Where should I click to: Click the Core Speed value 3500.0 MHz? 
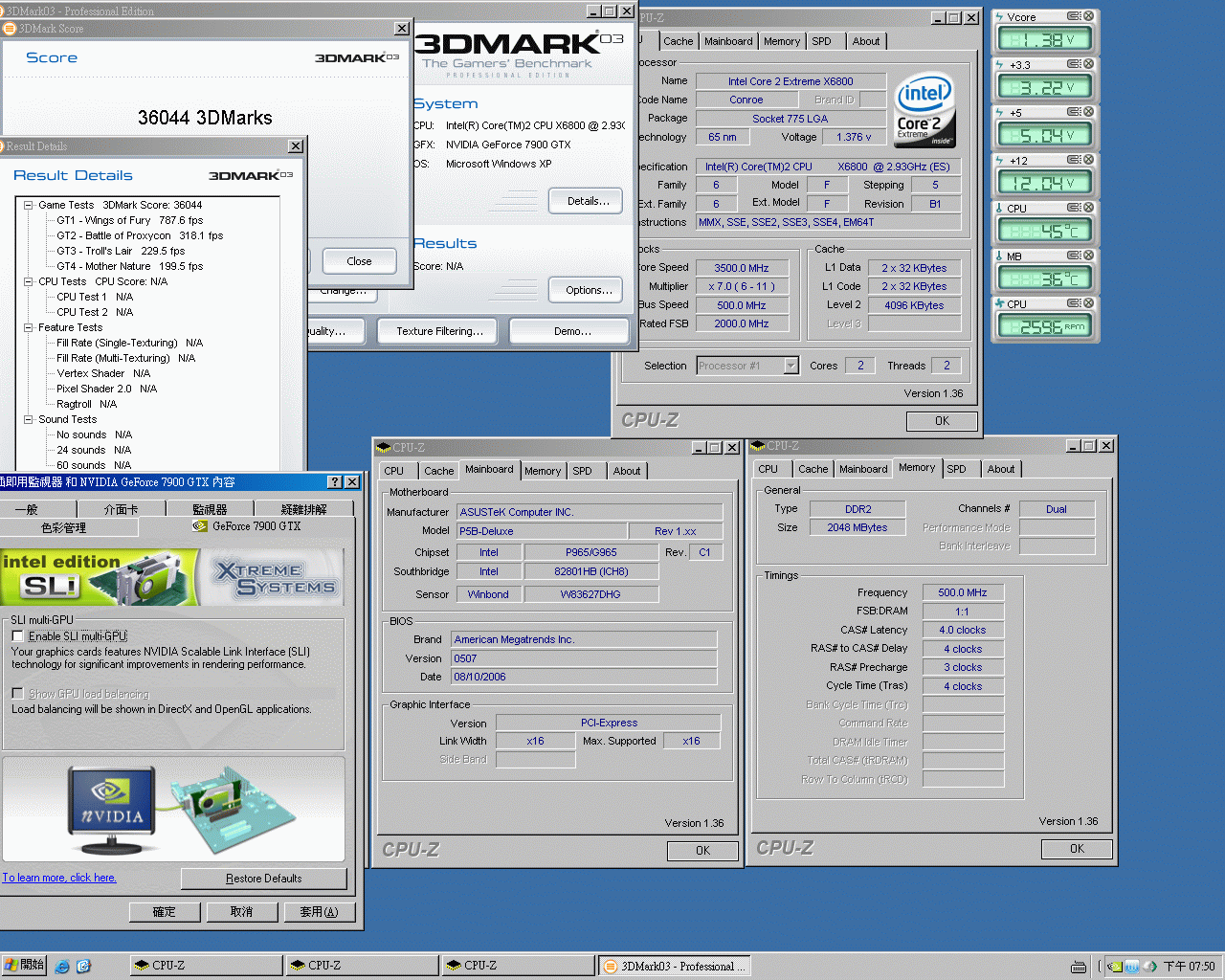click(x=742, y=268)
